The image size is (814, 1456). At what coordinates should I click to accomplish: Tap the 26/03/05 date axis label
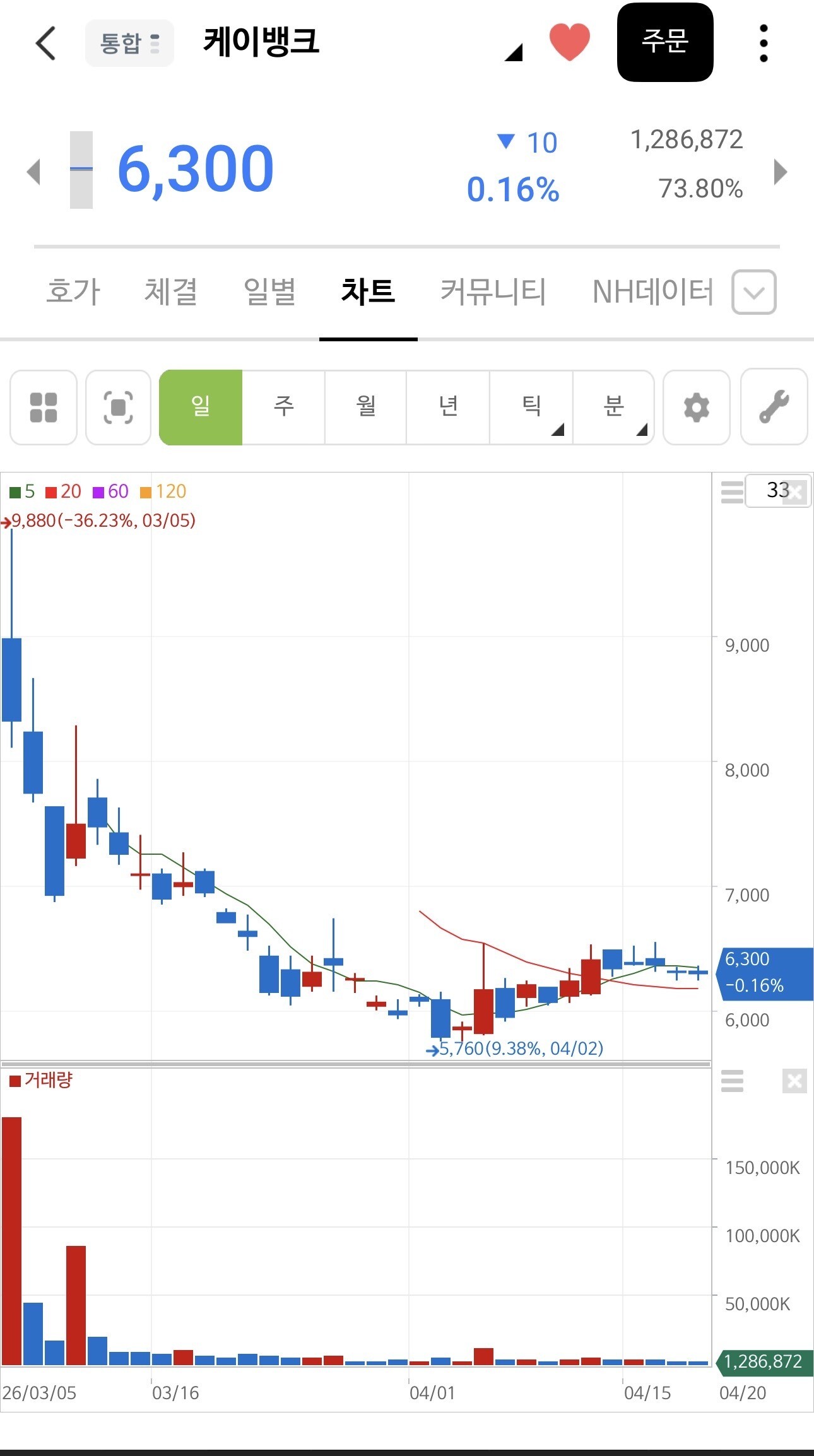click(39, 1393)
